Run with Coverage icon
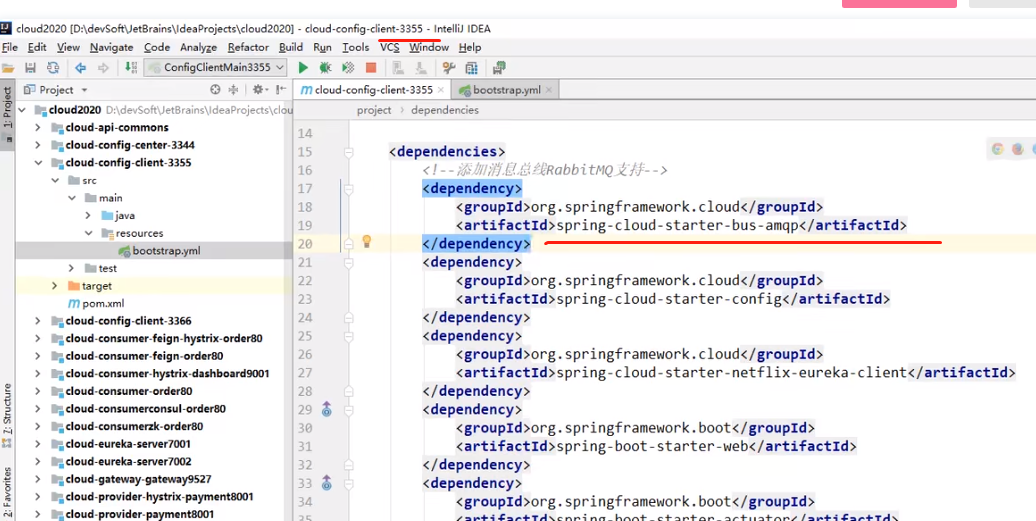The height and width of the screenshot is (521, 1036). [x=348, y=67]
